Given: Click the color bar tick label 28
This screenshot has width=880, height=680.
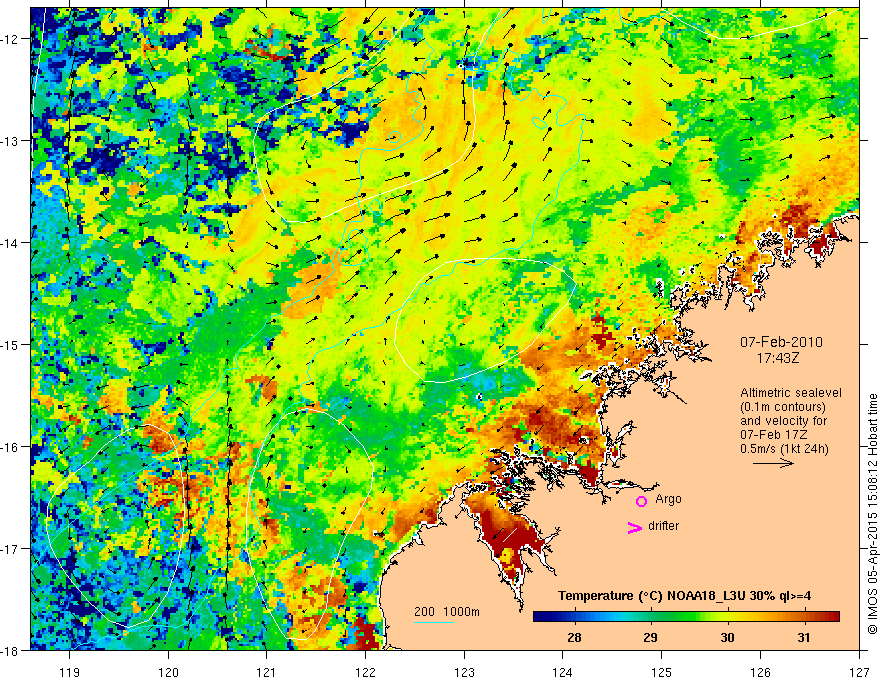Looking at the screenshot, I should click(574, 637).
